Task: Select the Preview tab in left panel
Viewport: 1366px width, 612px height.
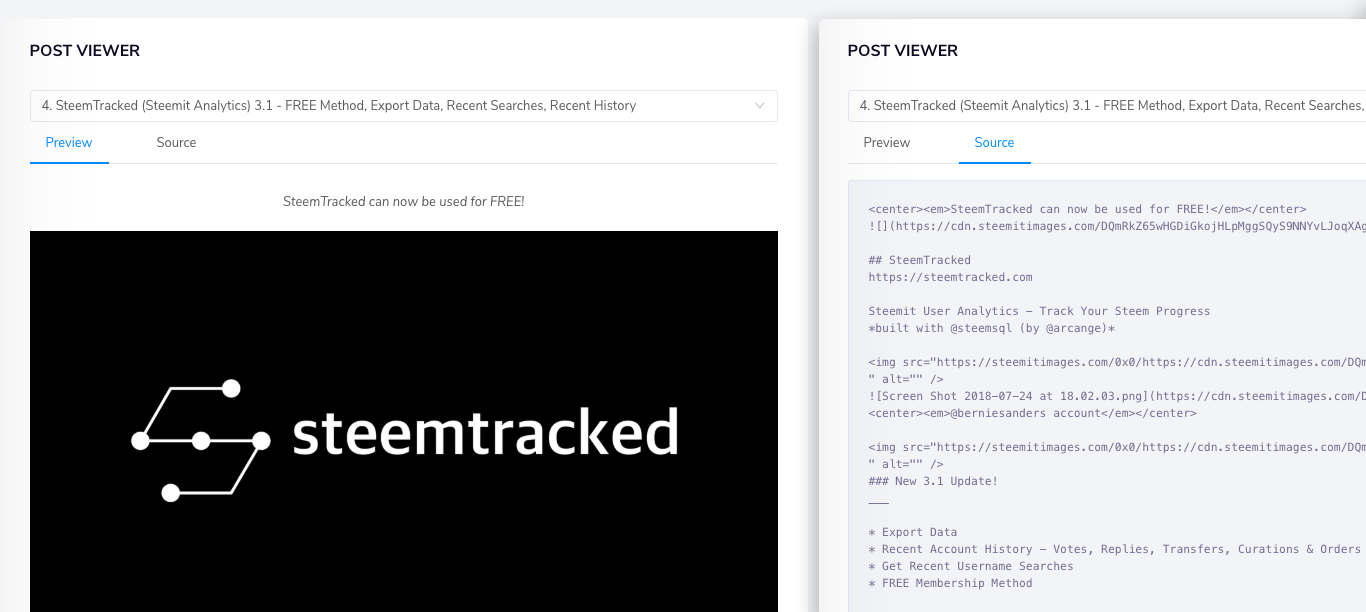Action: [69, 143]
